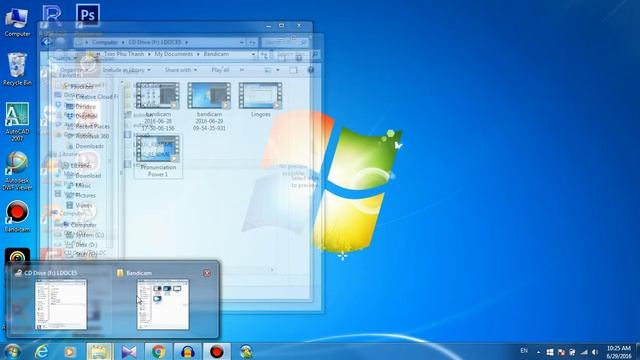
Task: Click the network signal tray icon
Action: pos(584,352)
